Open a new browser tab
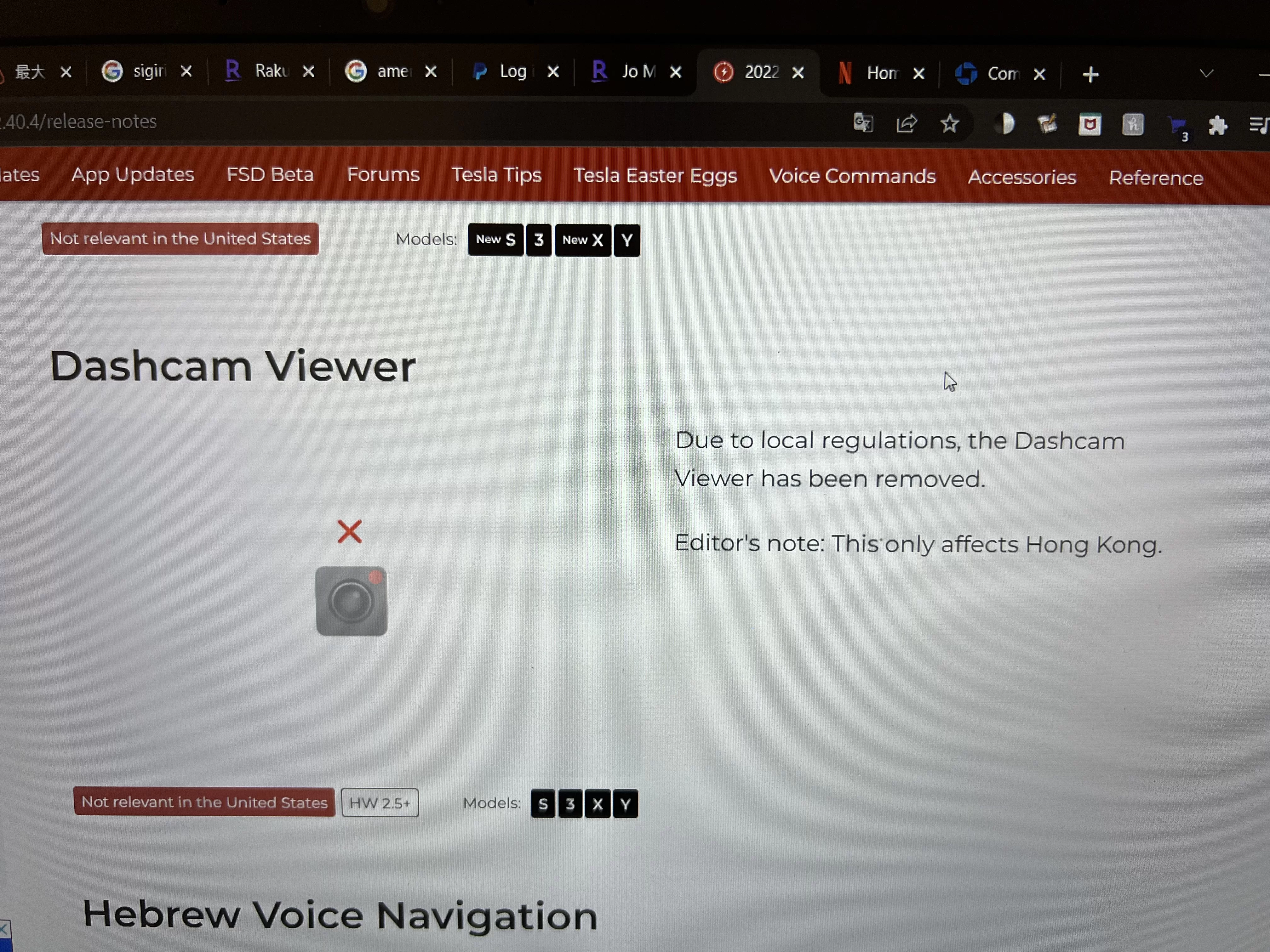 point(1090,75)
